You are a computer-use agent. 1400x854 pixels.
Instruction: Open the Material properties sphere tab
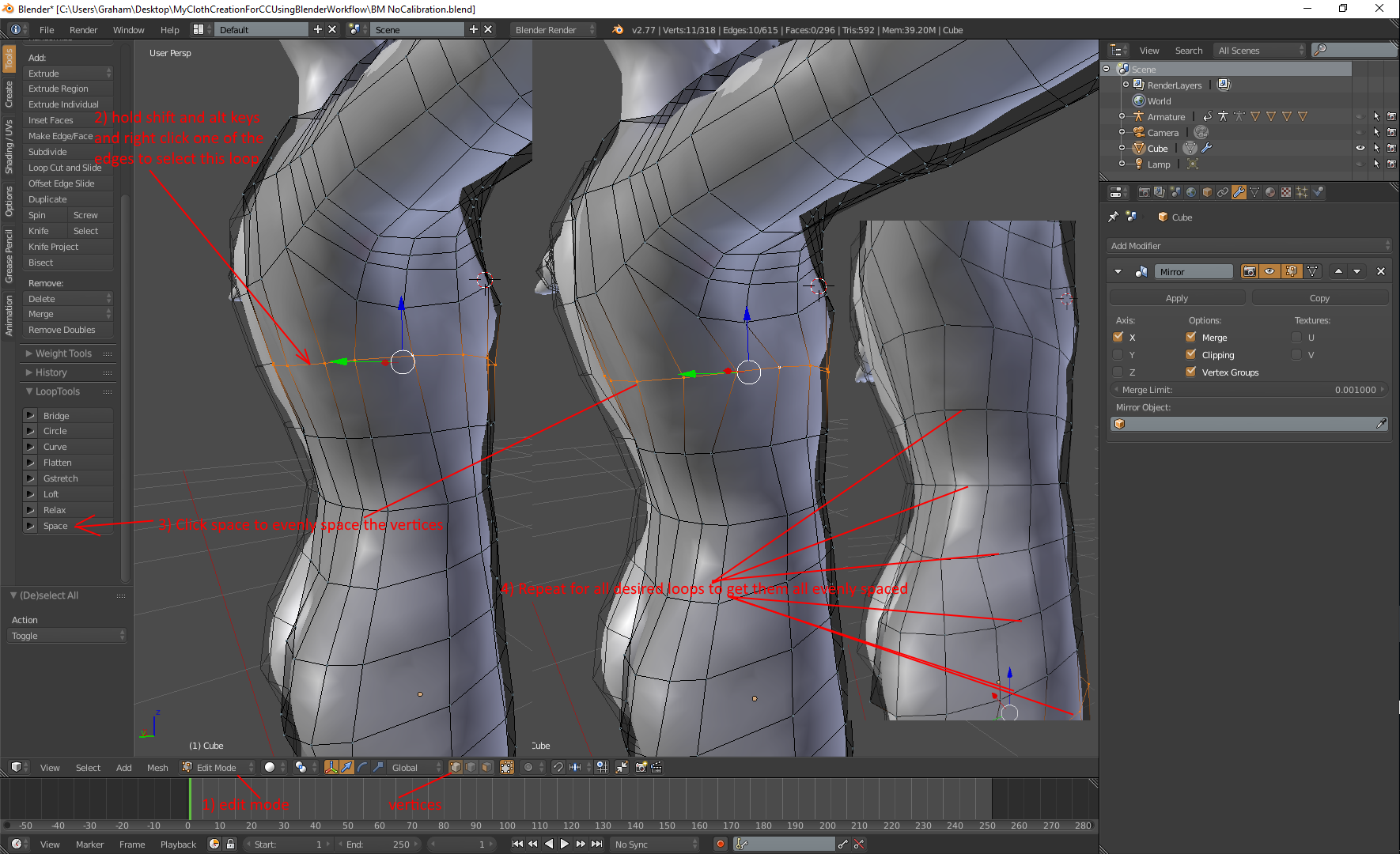[1270, 192]
